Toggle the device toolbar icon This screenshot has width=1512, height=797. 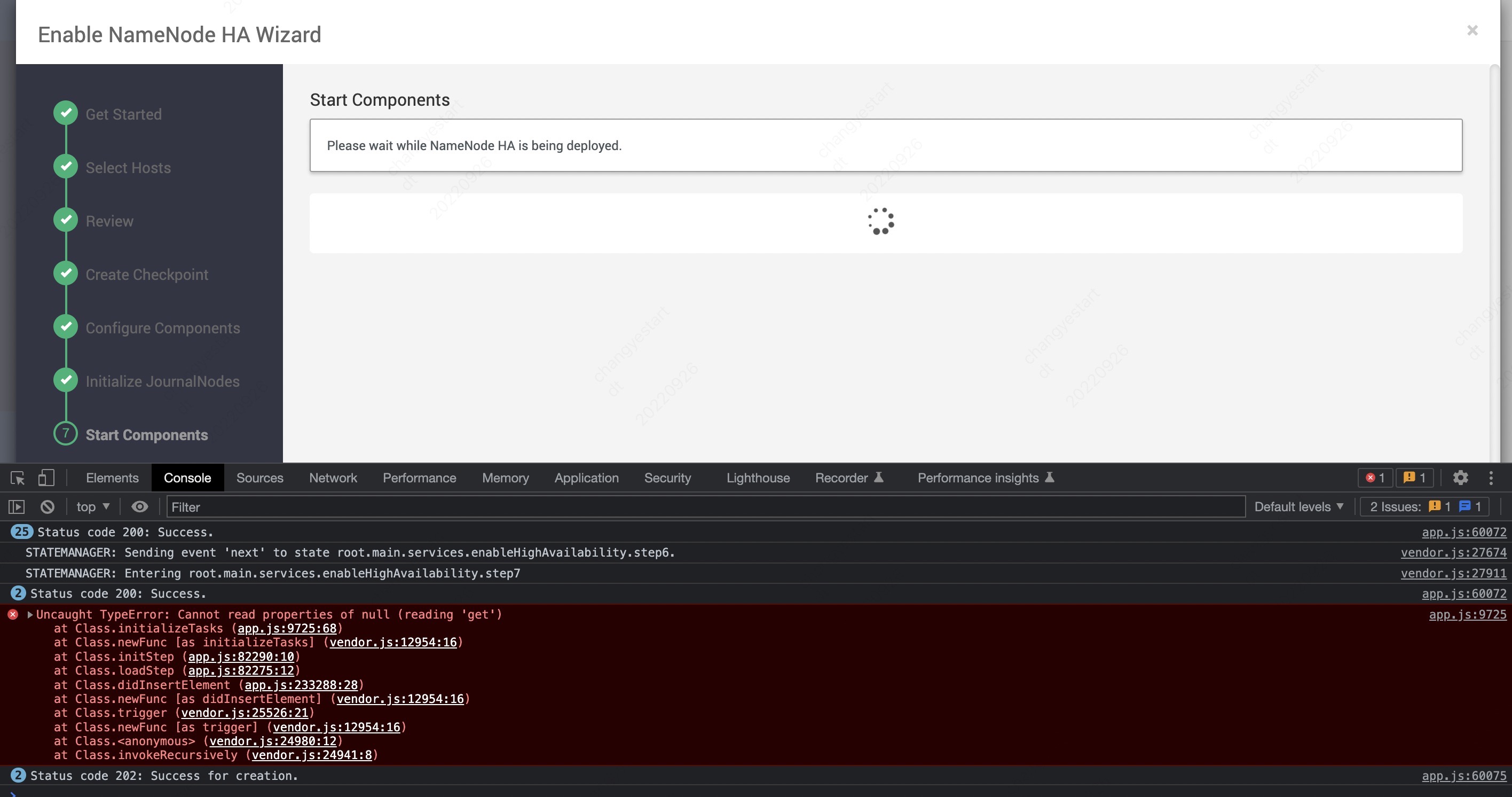pyautogui.click(x=46, y=478)
